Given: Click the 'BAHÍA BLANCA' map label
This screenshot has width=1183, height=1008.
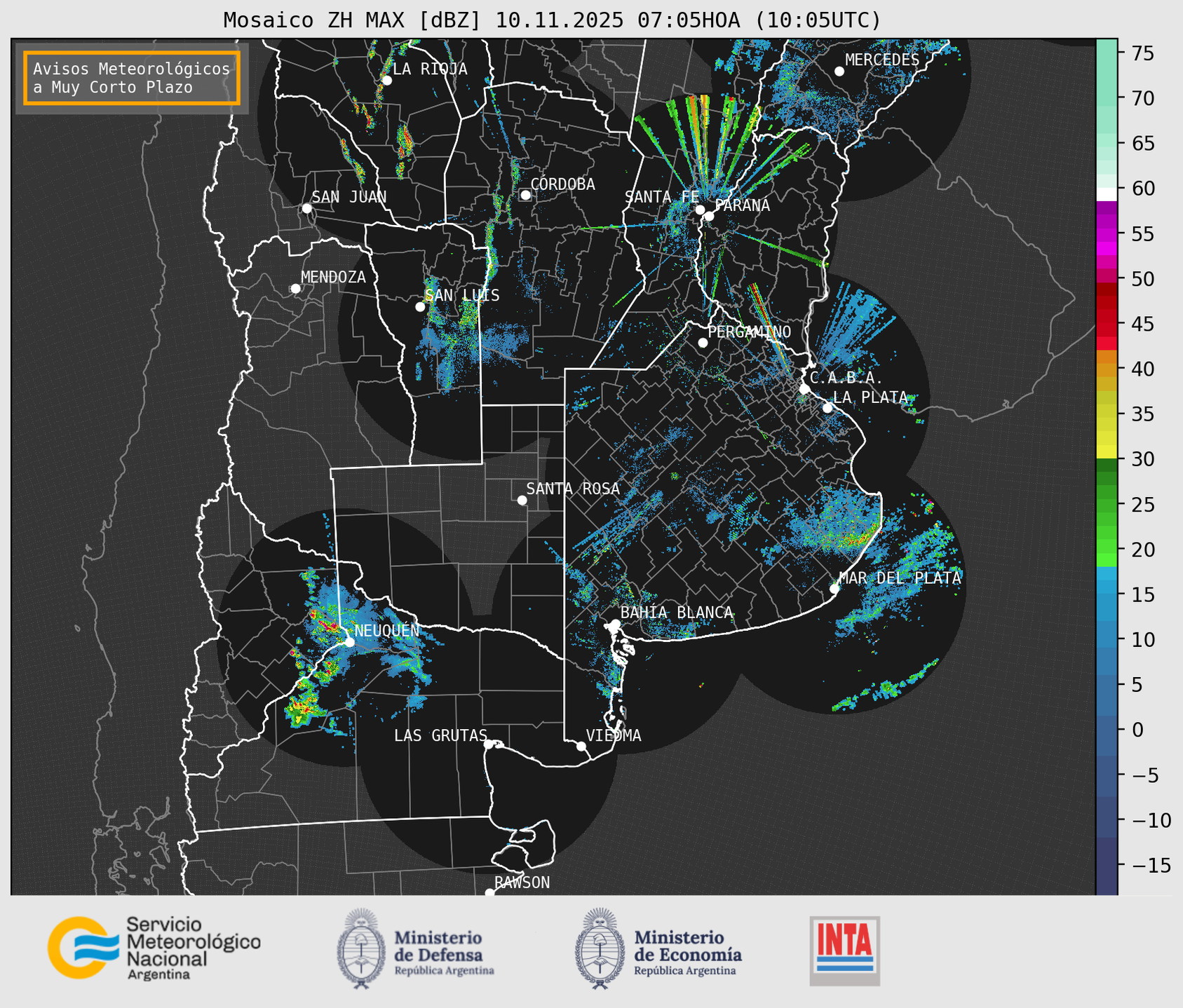Looking at the screenshot, I should pos(677,613).
